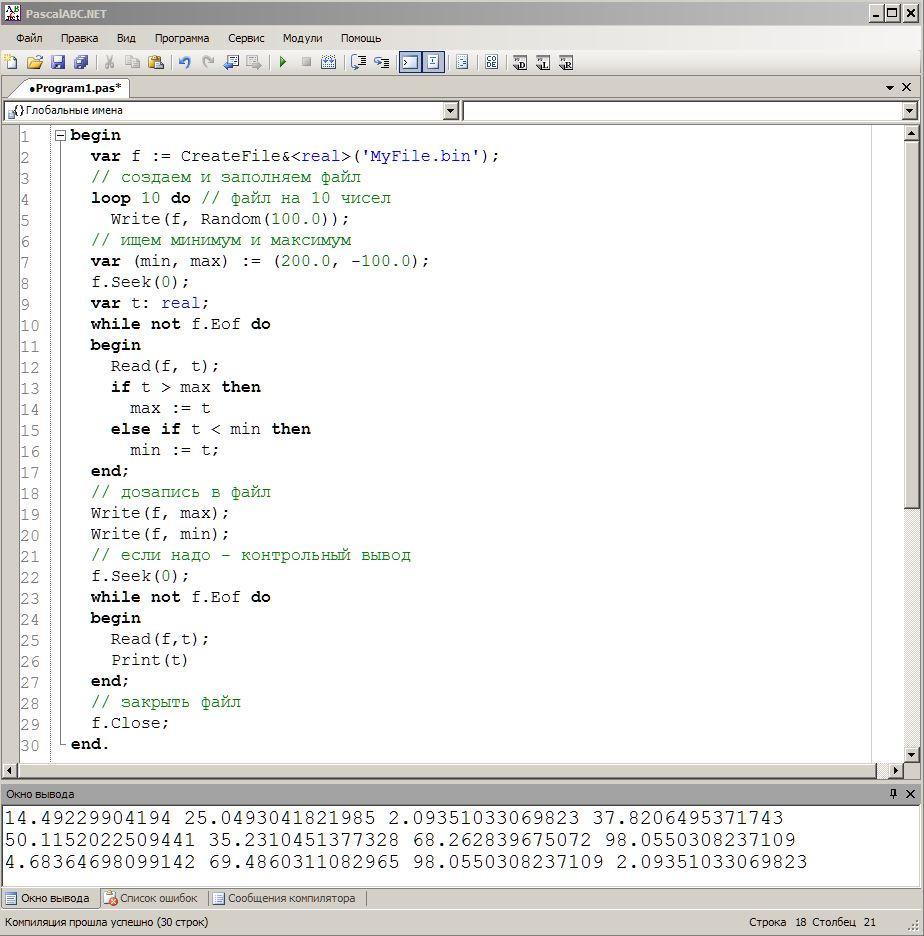Screen dimensions: 924x936
Task: Collapse the begin block on line 1
Action: click(60, 135)
